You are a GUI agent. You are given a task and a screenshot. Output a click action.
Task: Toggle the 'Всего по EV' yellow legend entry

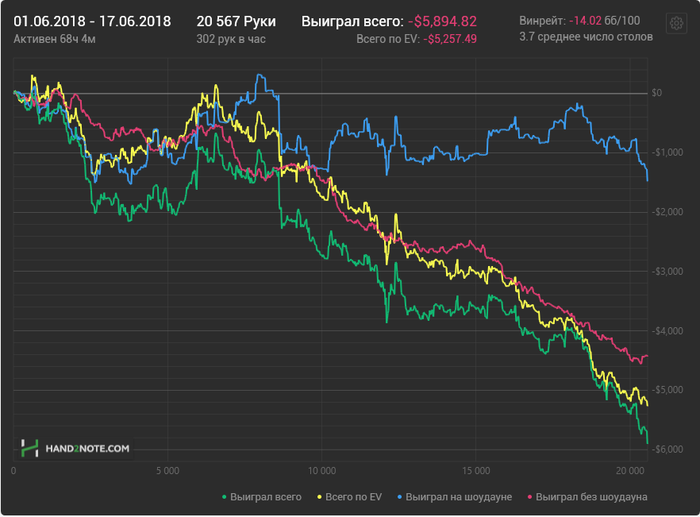coord(349,497)
